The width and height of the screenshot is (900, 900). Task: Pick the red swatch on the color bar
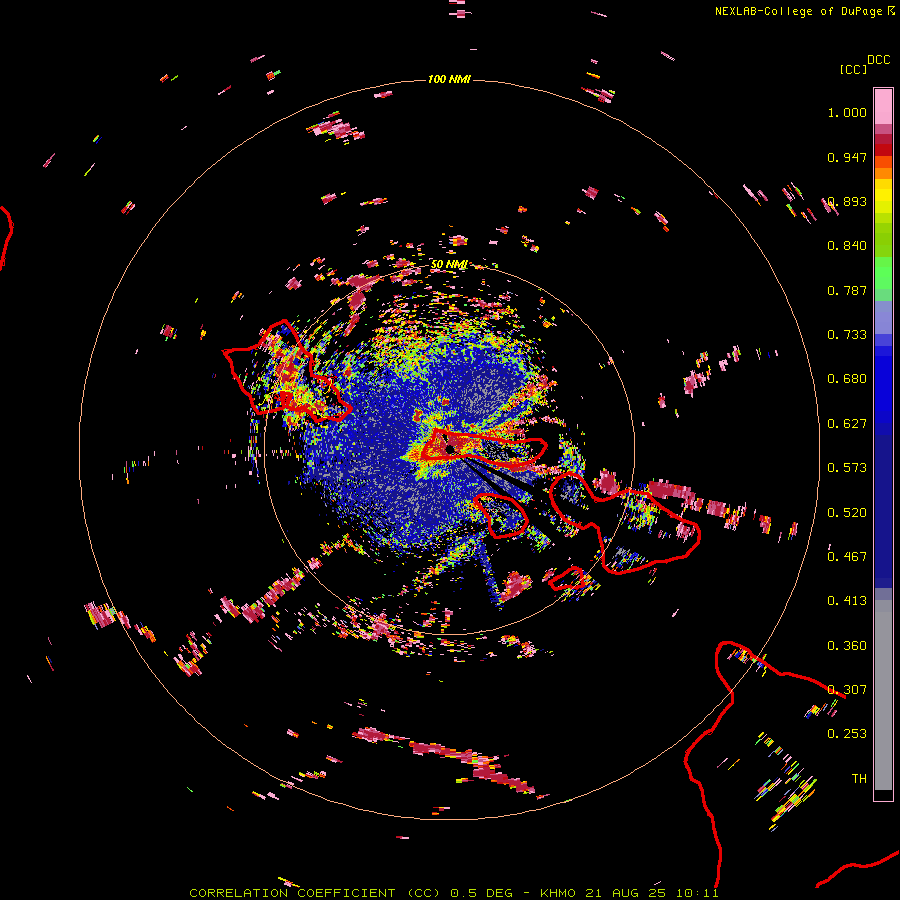point(883,150)
